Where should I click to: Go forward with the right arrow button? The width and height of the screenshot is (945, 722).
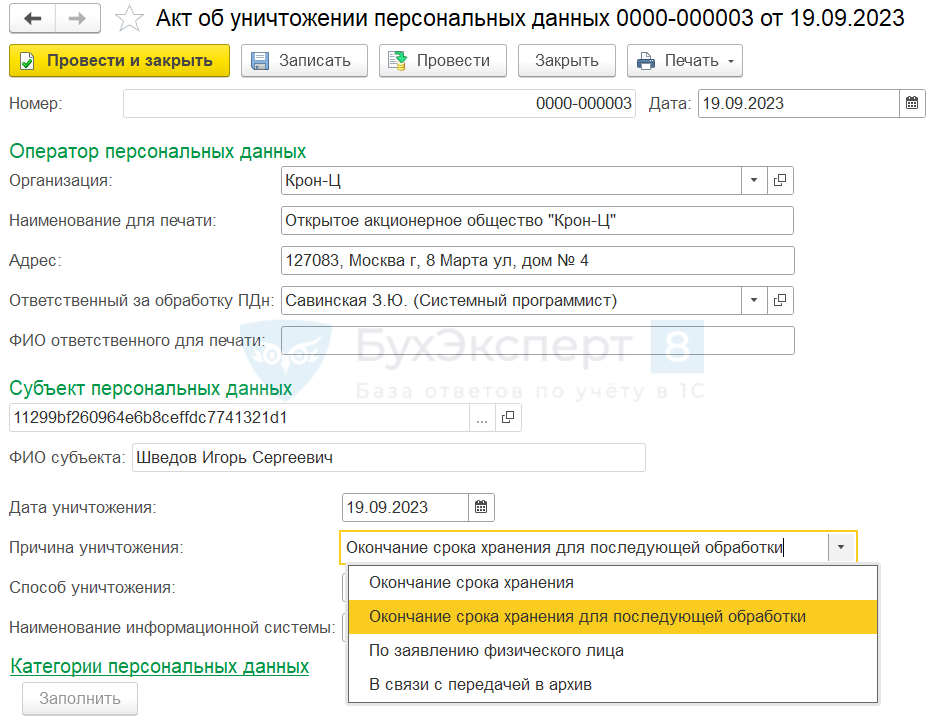(77, 19)
